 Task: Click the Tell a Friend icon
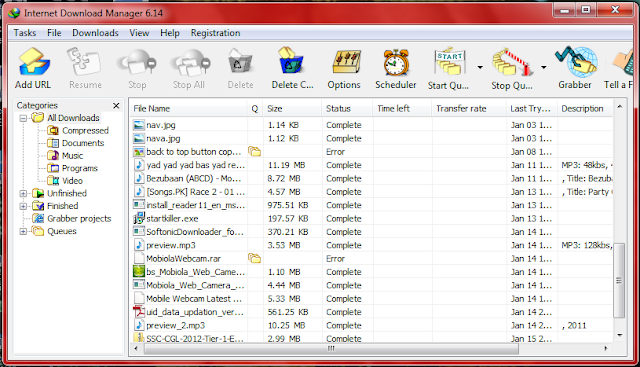tap(623, 62)
